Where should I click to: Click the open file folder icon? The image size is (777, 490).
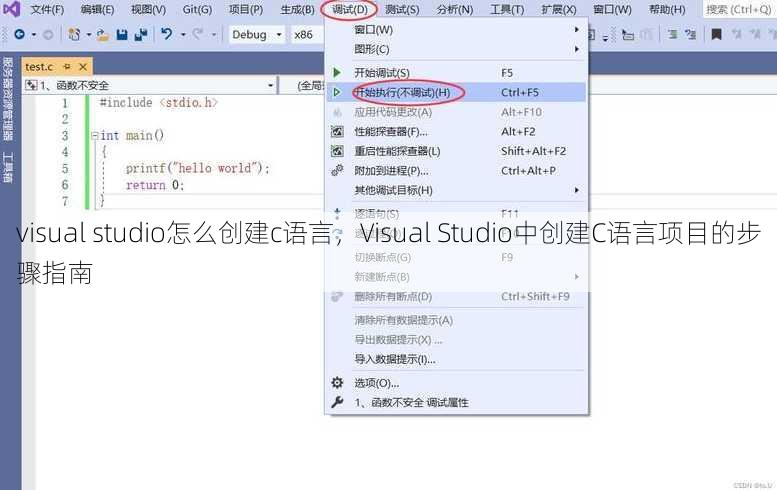coord(103,35)
